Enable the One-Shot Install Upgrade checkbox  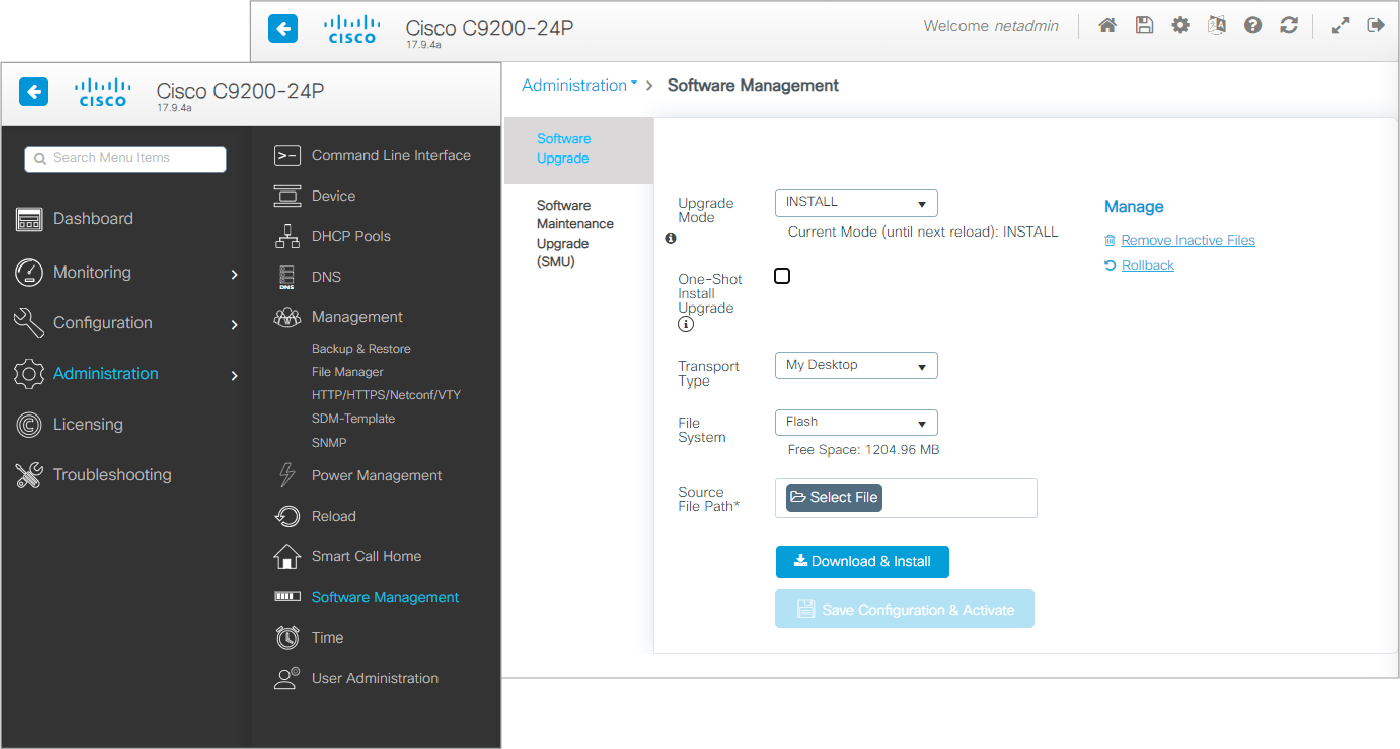[x=782, y=276]
